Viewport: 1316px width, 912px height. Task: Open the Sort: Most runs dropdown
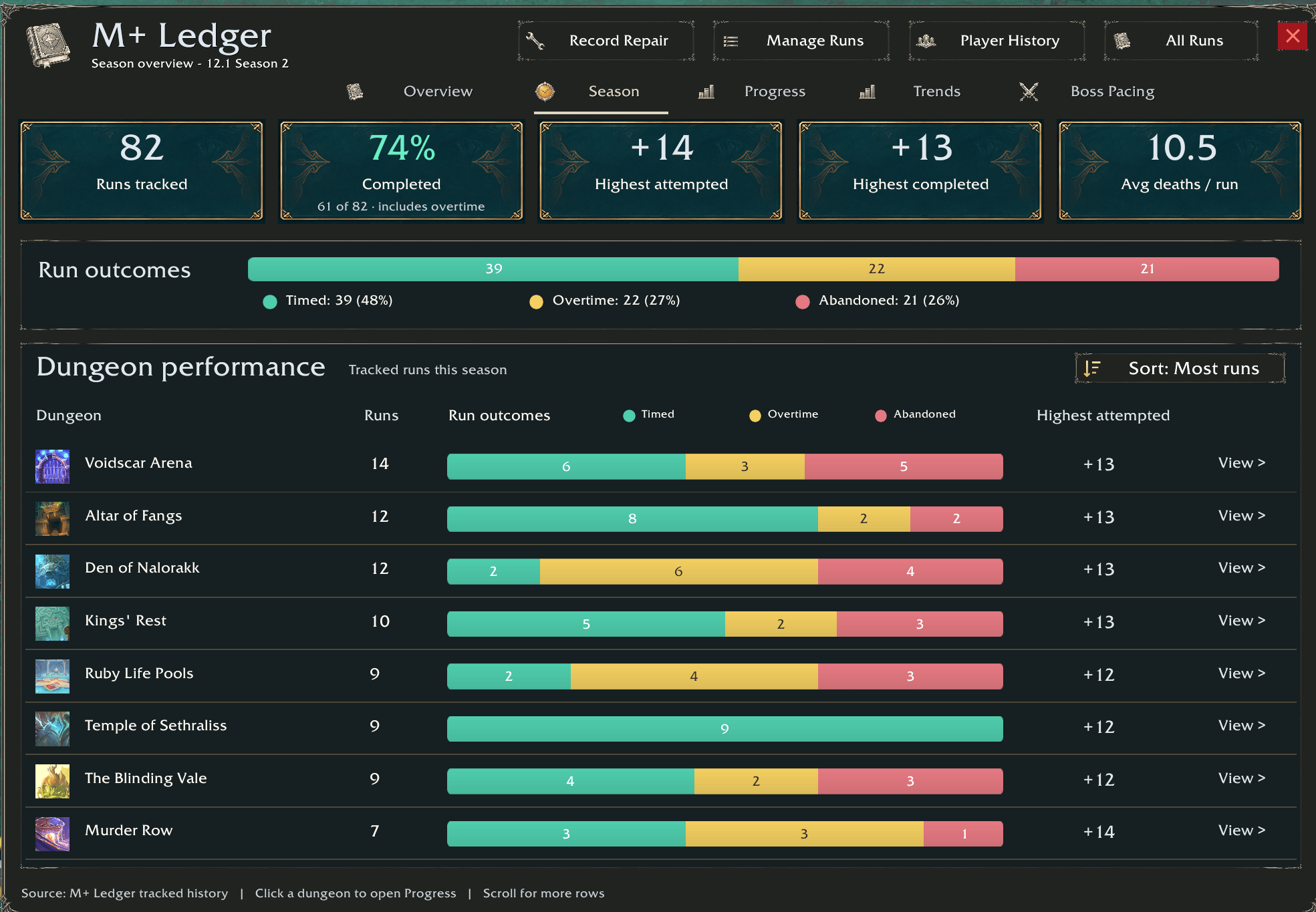click(x=1180, y=368)
